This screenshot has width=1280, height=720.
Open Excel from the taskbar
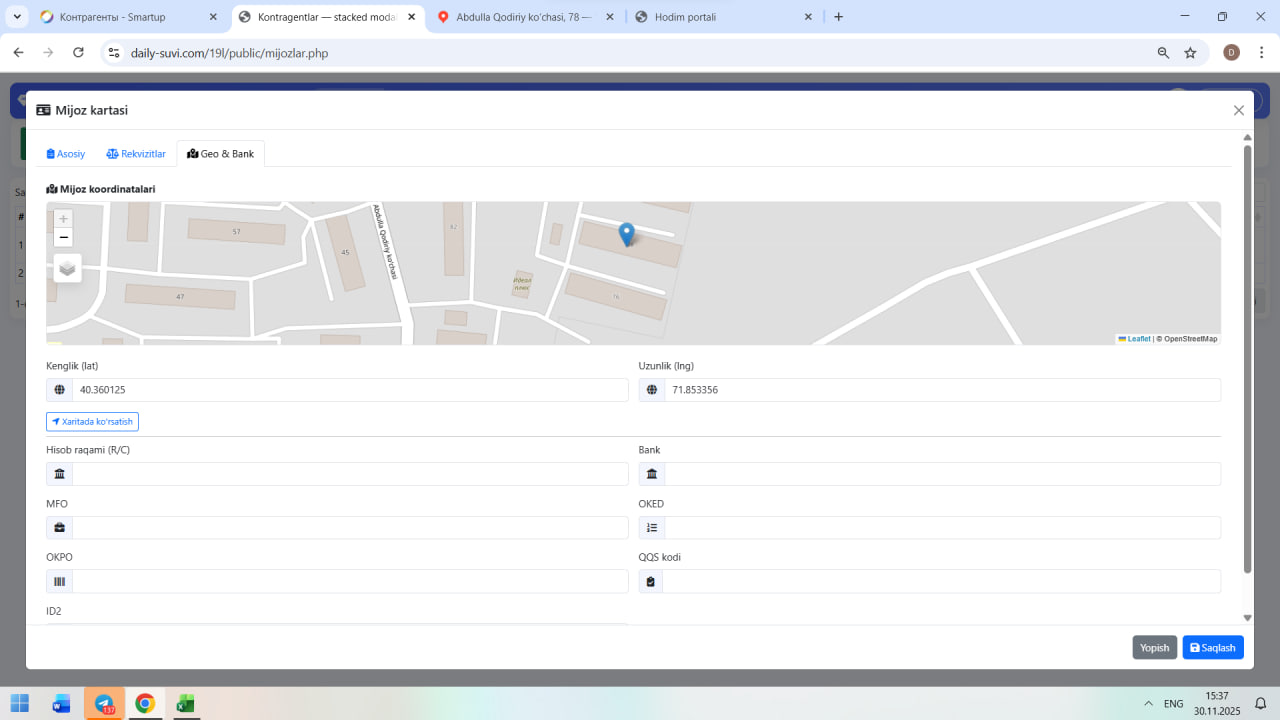click(185, 704)
